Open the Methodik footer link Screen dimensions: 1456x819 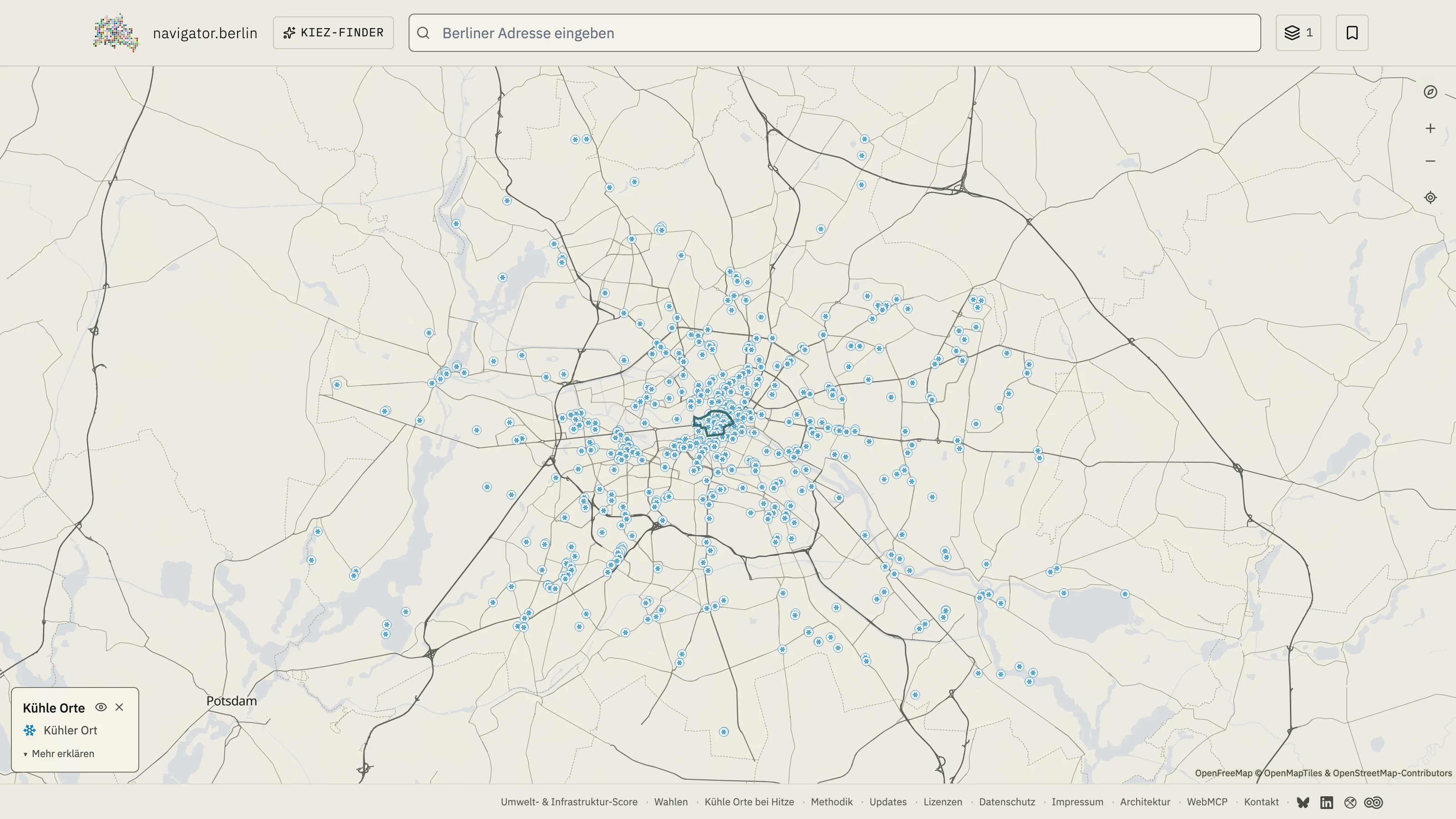(832, 802)
